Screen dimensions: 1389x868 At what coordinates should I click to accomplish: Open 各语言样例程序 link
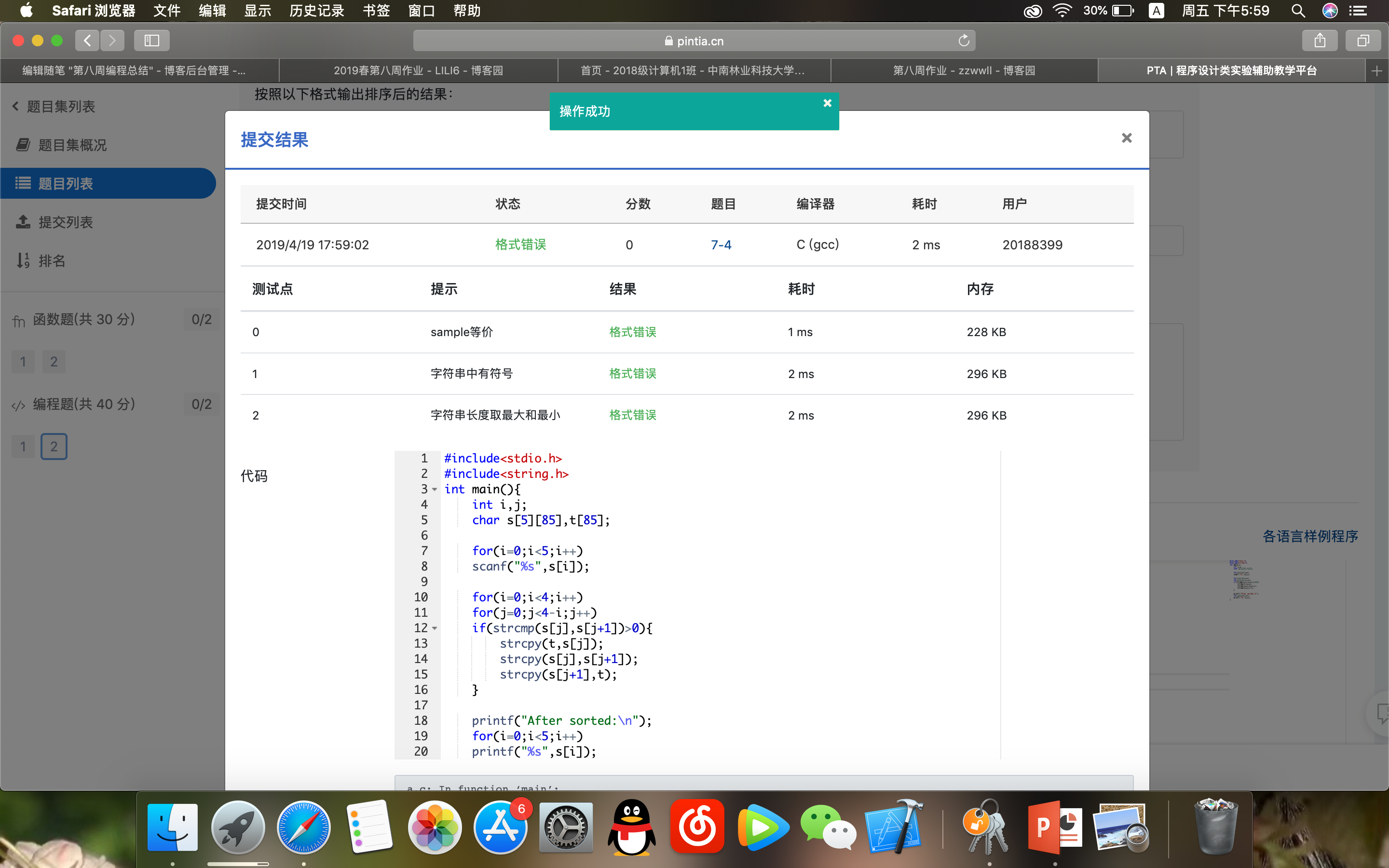[1310, 536]
